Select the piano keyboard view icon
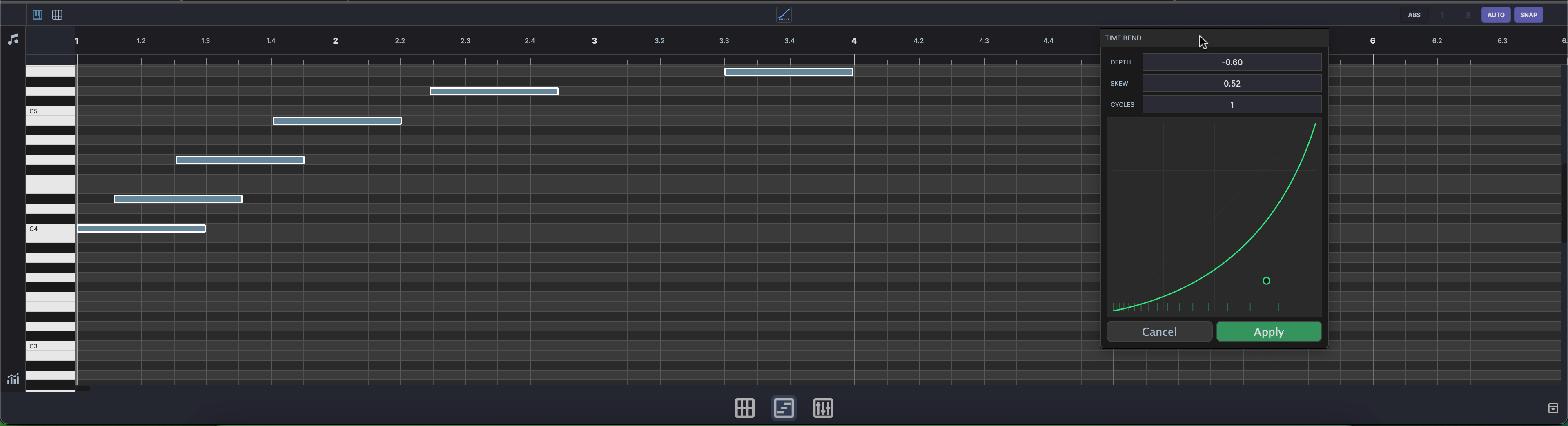This screenshot has height=426, width=1568. point(37,15)
